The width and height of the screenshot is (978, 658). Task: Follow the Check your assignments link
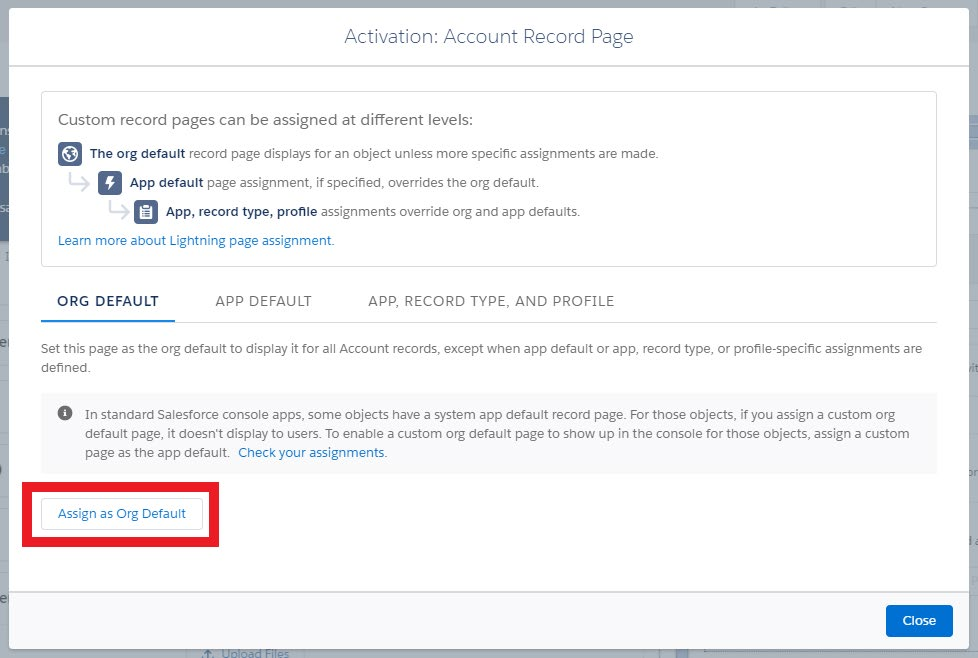pyautogui.click(x=312, y=453)
